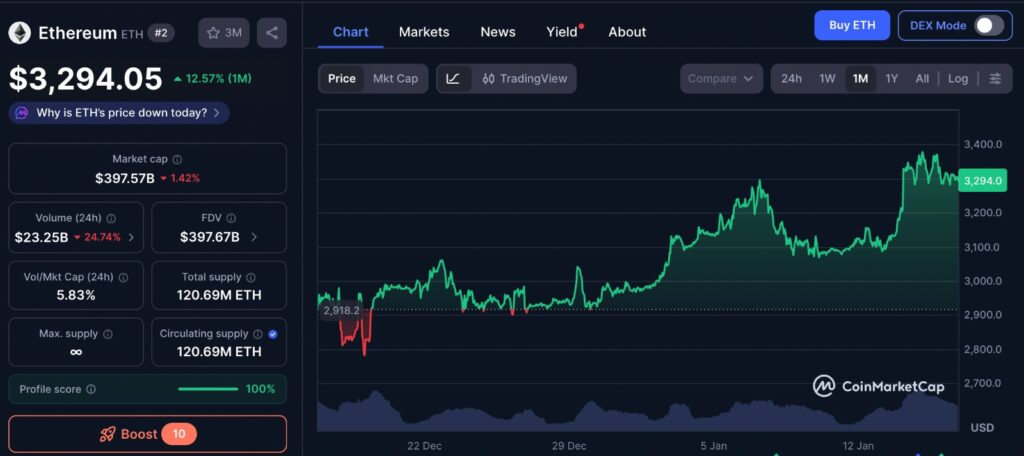
Task: Select the line chart type icon
Action: [x=453, y=79]
